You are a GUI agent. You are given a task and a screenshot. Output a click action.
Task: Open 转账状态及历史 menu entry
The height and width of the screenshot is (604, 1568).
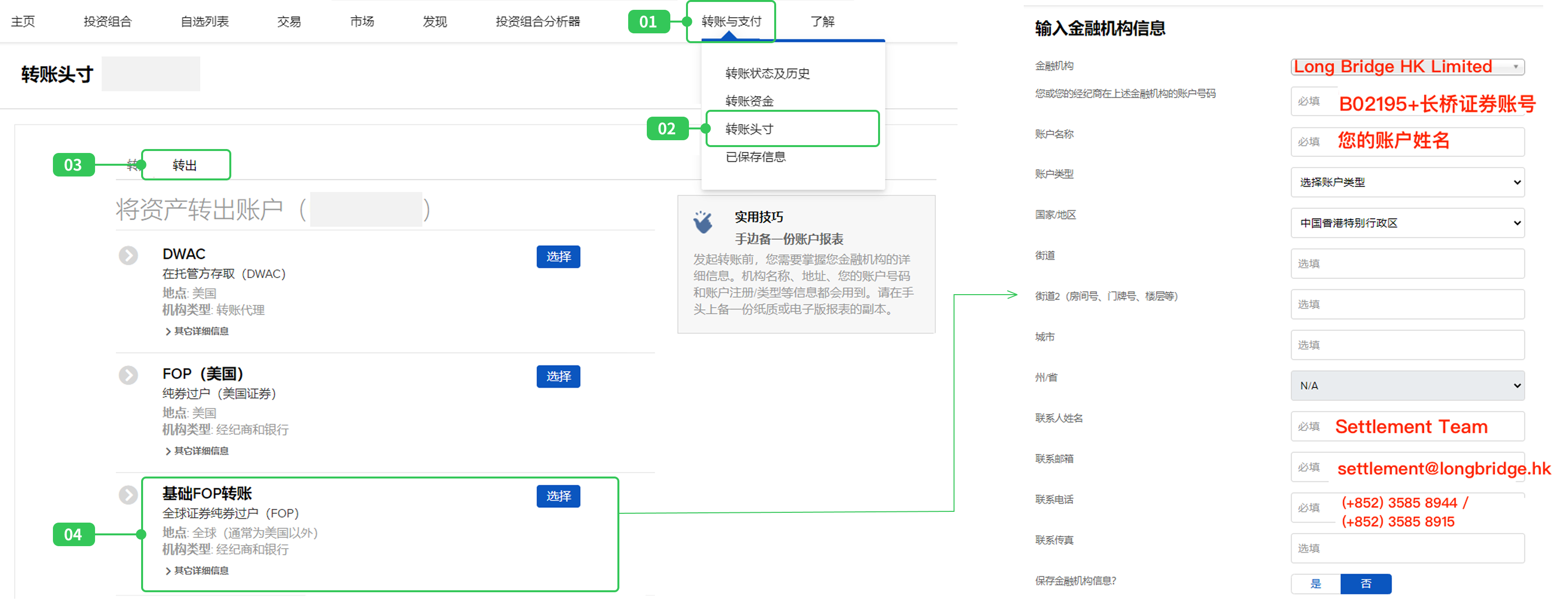(767, 74)
